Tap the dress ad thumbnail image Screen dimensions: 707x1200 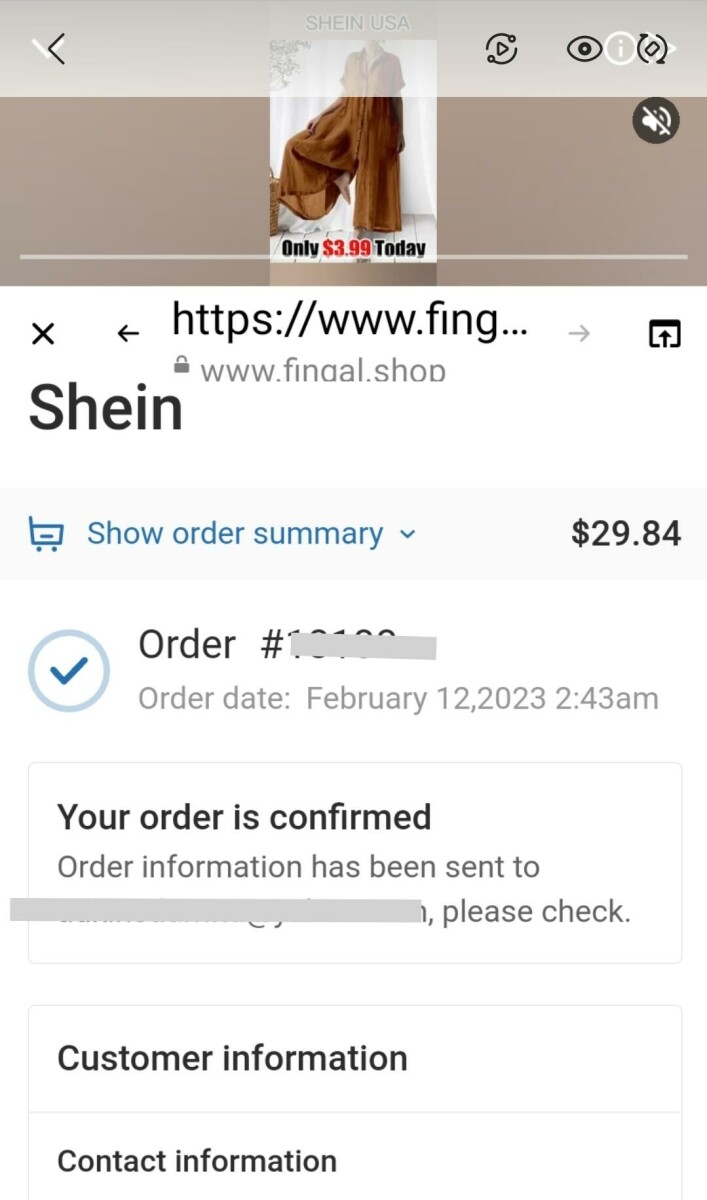tap(353, 140)
